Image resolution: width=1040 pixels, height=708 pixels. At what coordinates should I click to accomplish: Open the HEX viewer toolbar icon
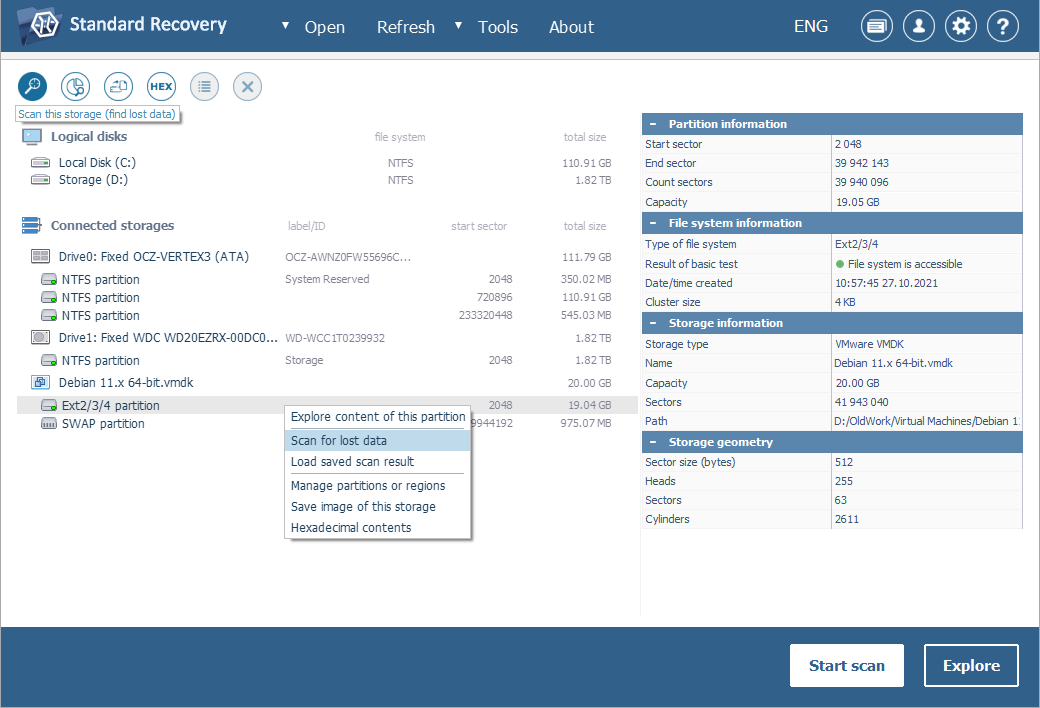coord(161,87)
